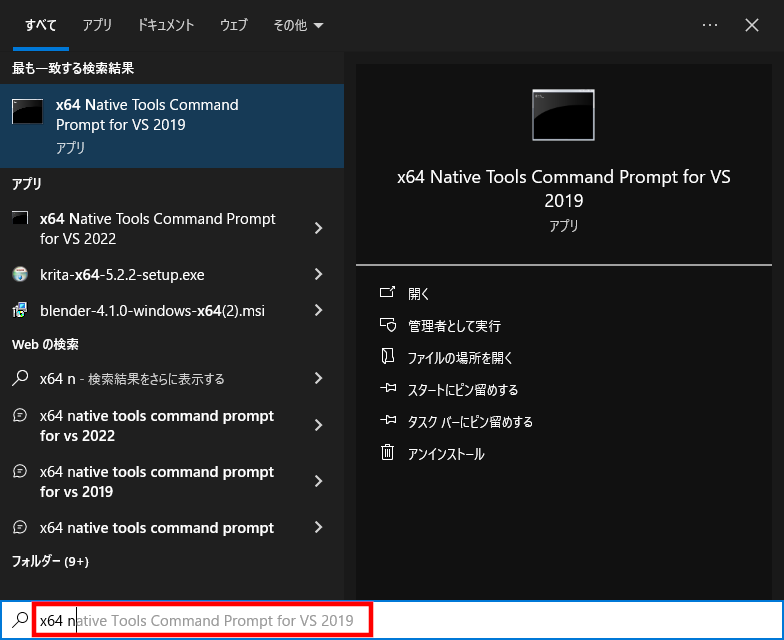Click chat icon beside 'for vs 2022' web suggestion

click(x=20, y=416)
